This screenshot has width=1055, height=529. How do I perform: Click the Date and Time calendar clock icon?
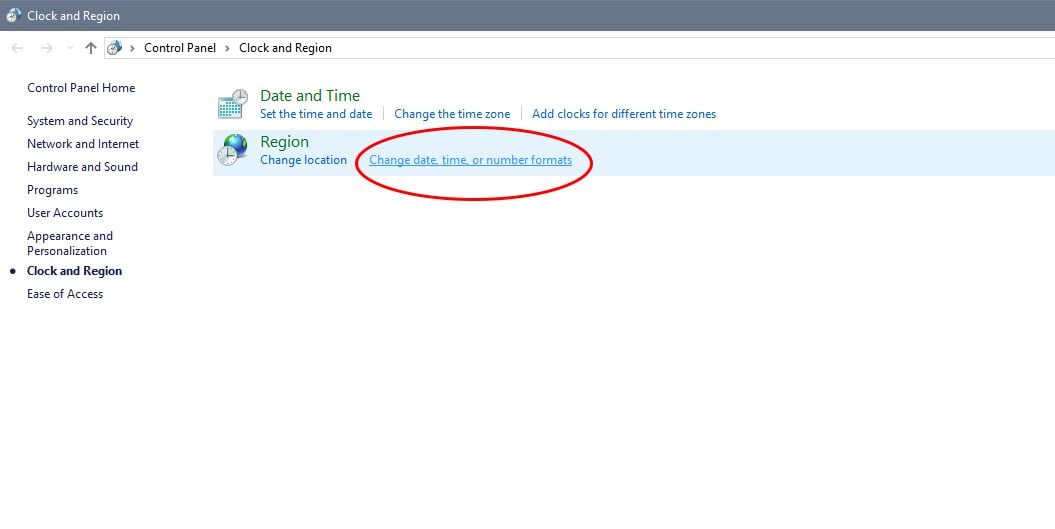232,104
